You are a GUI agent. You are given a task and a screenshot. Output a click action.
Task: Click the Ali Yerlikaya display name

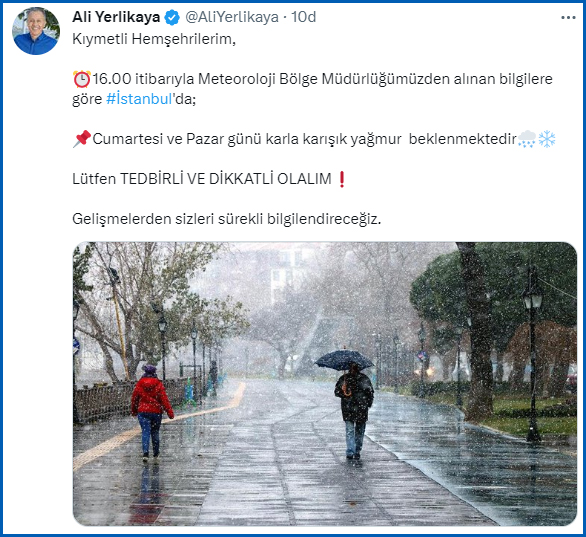(116, 17)
